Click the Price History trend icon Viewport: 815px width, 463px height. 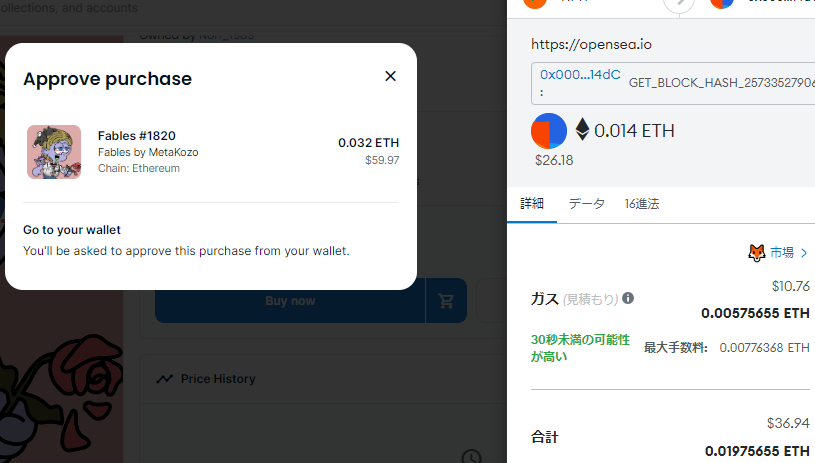pyautogui.click(x=165, y=379)
